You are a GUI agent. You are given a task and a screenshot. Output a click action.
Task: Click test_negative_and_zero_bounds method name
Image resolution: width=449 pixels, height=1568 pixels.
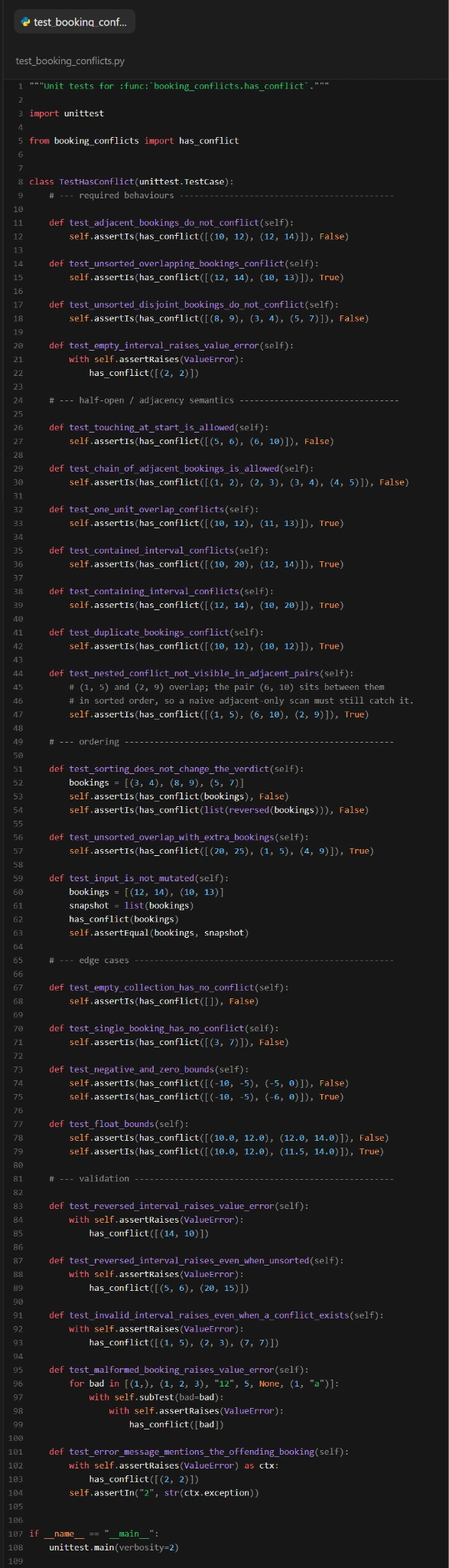[x=142, y=1069]
